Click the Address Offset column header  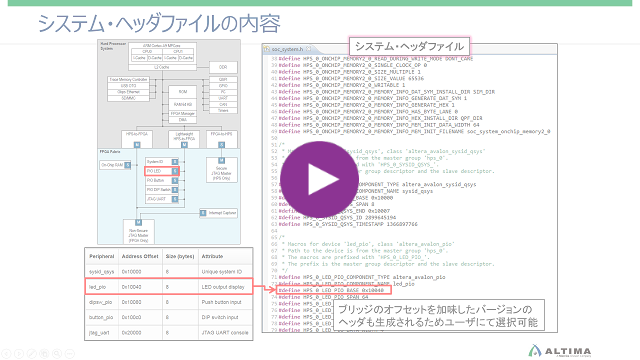[140, 256]
